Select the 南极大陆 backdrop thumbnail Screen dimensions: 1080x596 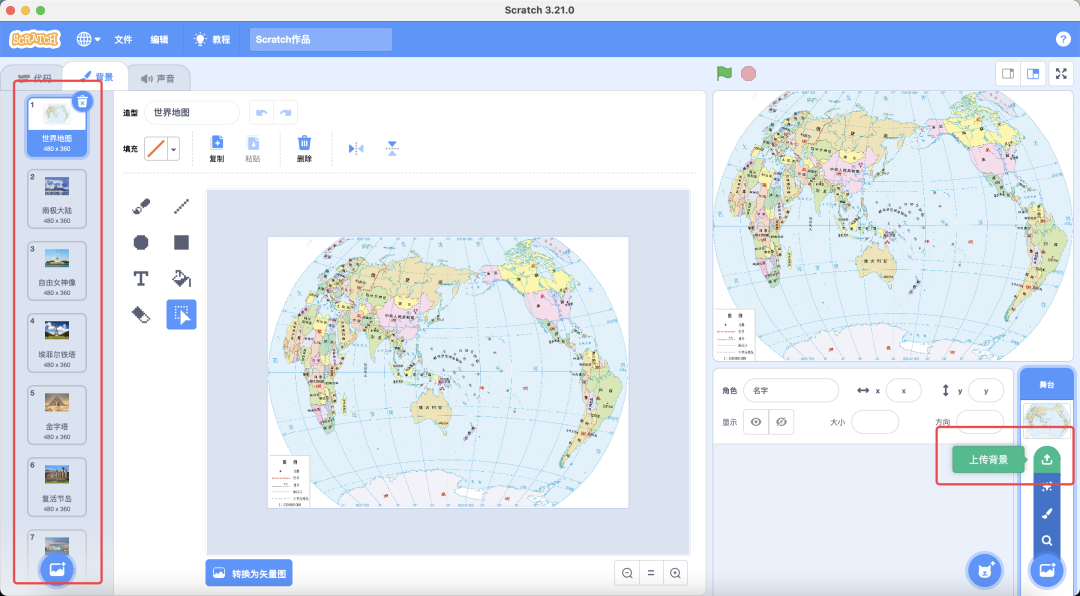[x=56, y=199]
